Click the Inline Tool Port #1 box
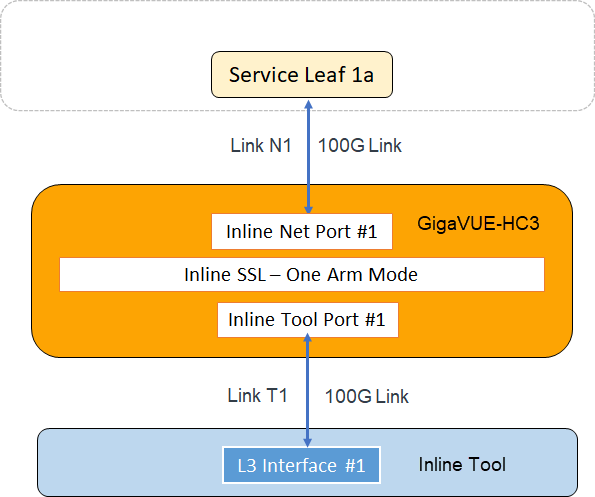595x497 pixels. click(308, 320)
